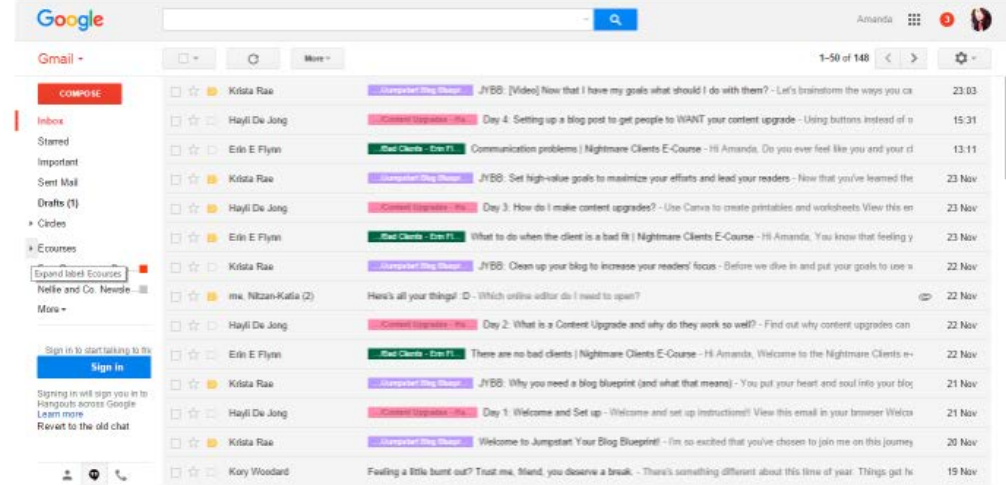The width and height of the screenshot is (1006, 485).
Task: Open the select-all checkbox dropdown
Action: tap(189, 58)
